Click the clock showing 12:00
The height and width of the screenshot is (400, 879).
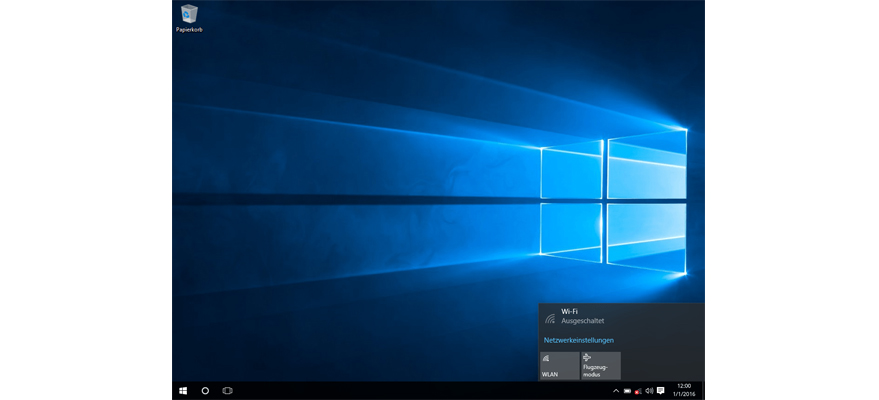[684, 386]
